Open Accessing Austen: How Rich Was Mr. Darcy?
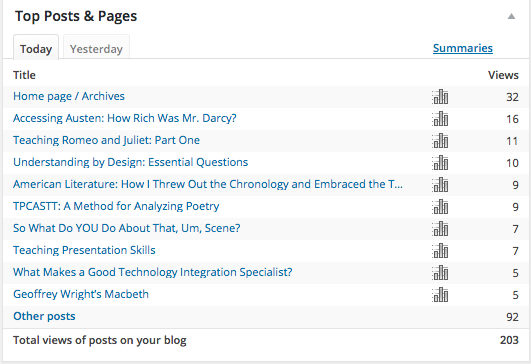The image size is (531, 364). (x=125, y=118)
